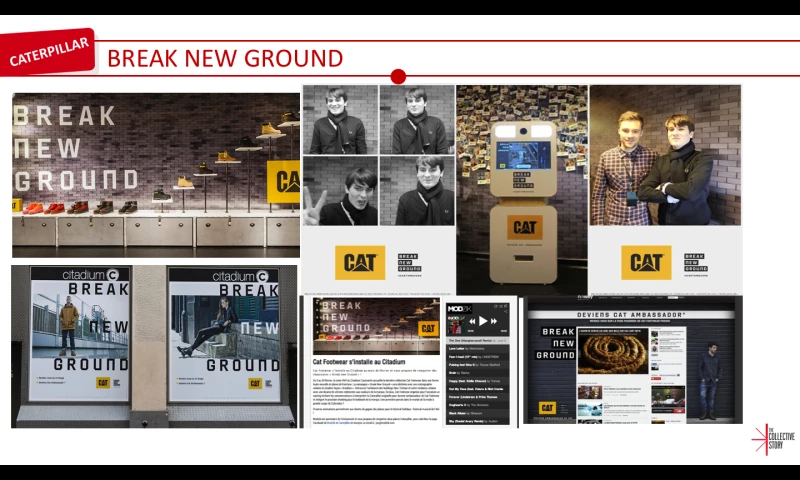The width and height of the screenshot is (800, 480).
Task: Click the red dot marker on title line
Action: 398,77
